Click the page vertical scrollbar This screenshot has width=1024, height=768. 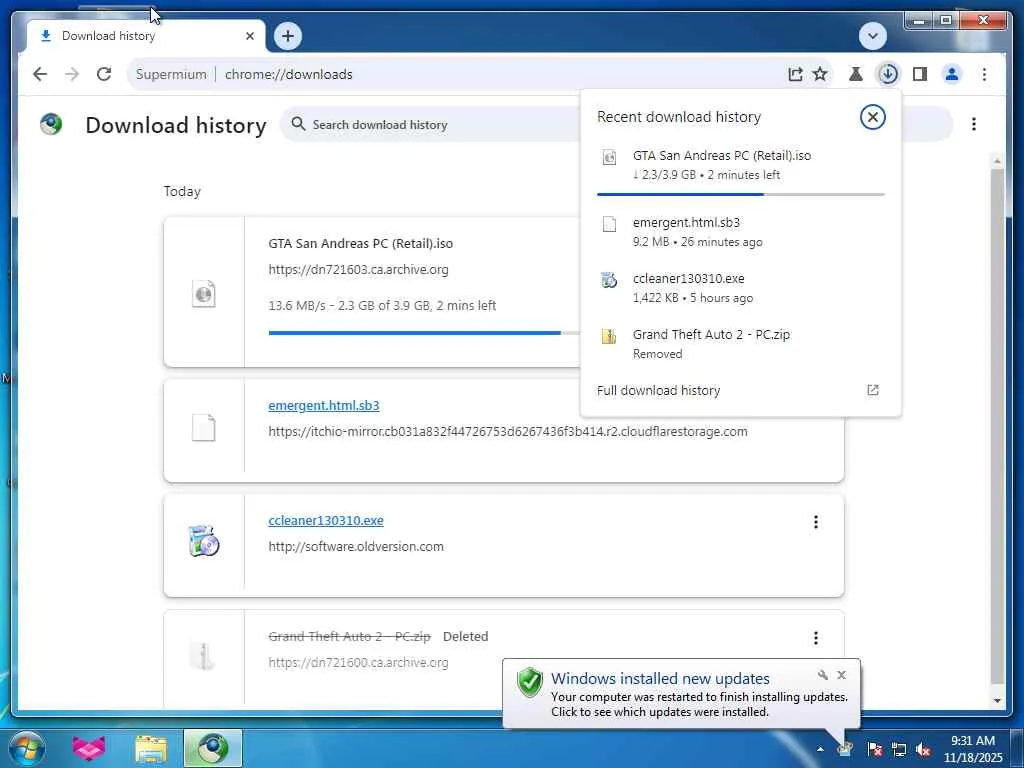pos(997,424)
